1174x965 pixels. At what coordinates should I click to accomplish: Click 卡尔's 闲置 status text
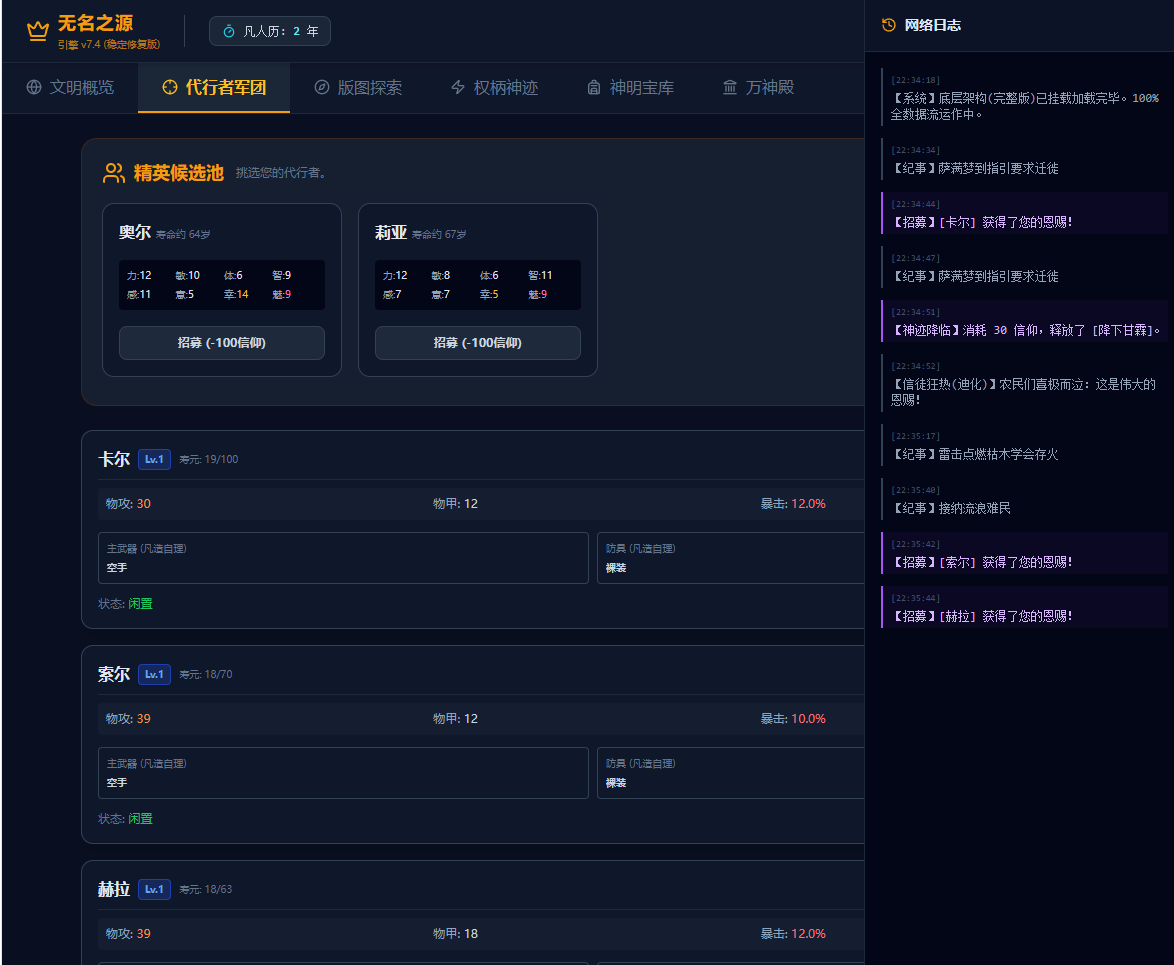[x=140, y=603]
